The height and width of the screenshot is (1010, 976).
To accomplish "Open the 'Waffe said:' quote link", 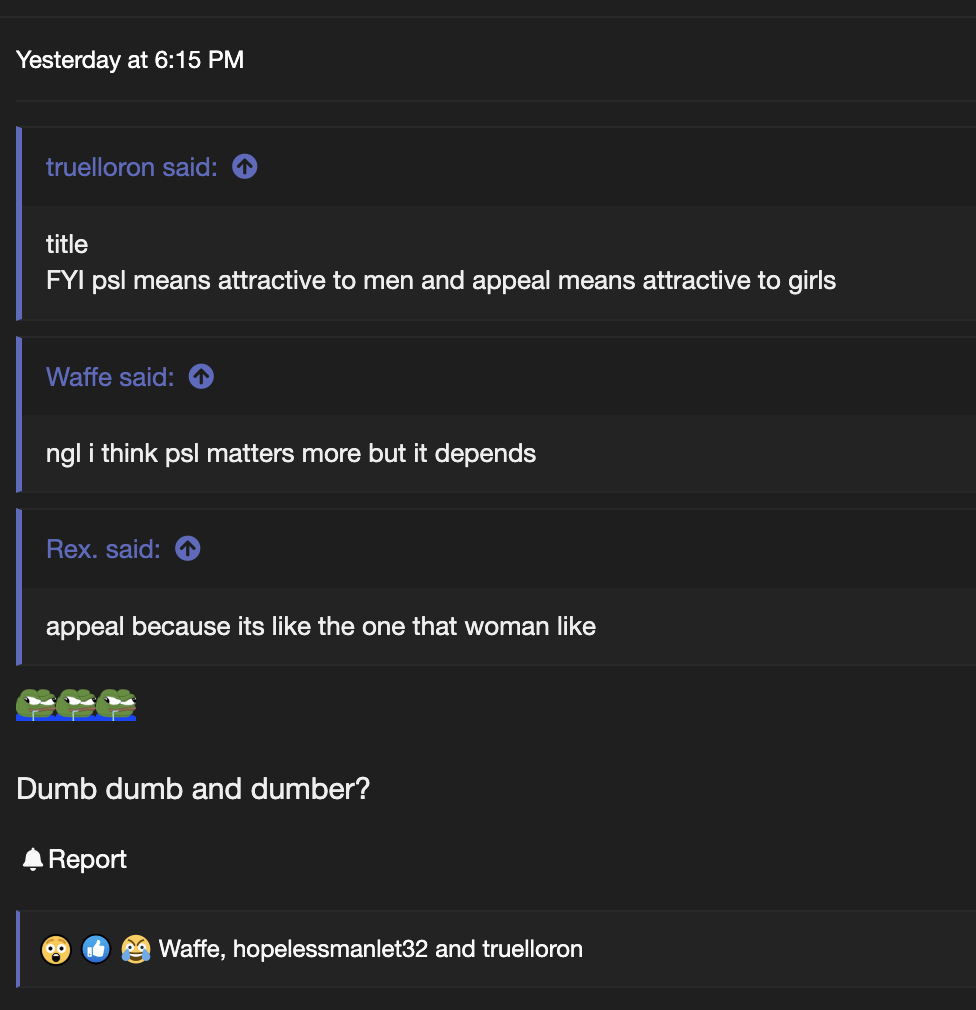I will pos(110,377).
